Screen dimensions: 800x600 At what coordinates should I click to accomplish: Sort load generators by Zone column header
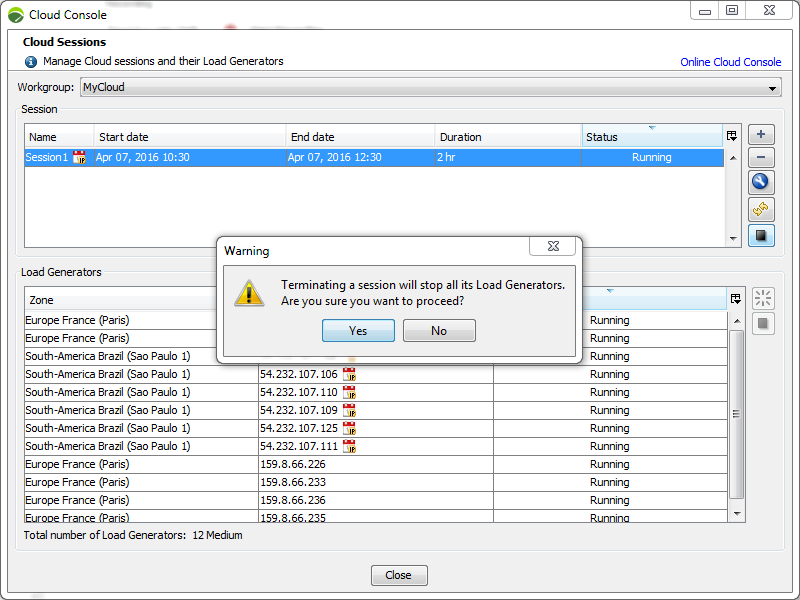click(x=121, y=300)
